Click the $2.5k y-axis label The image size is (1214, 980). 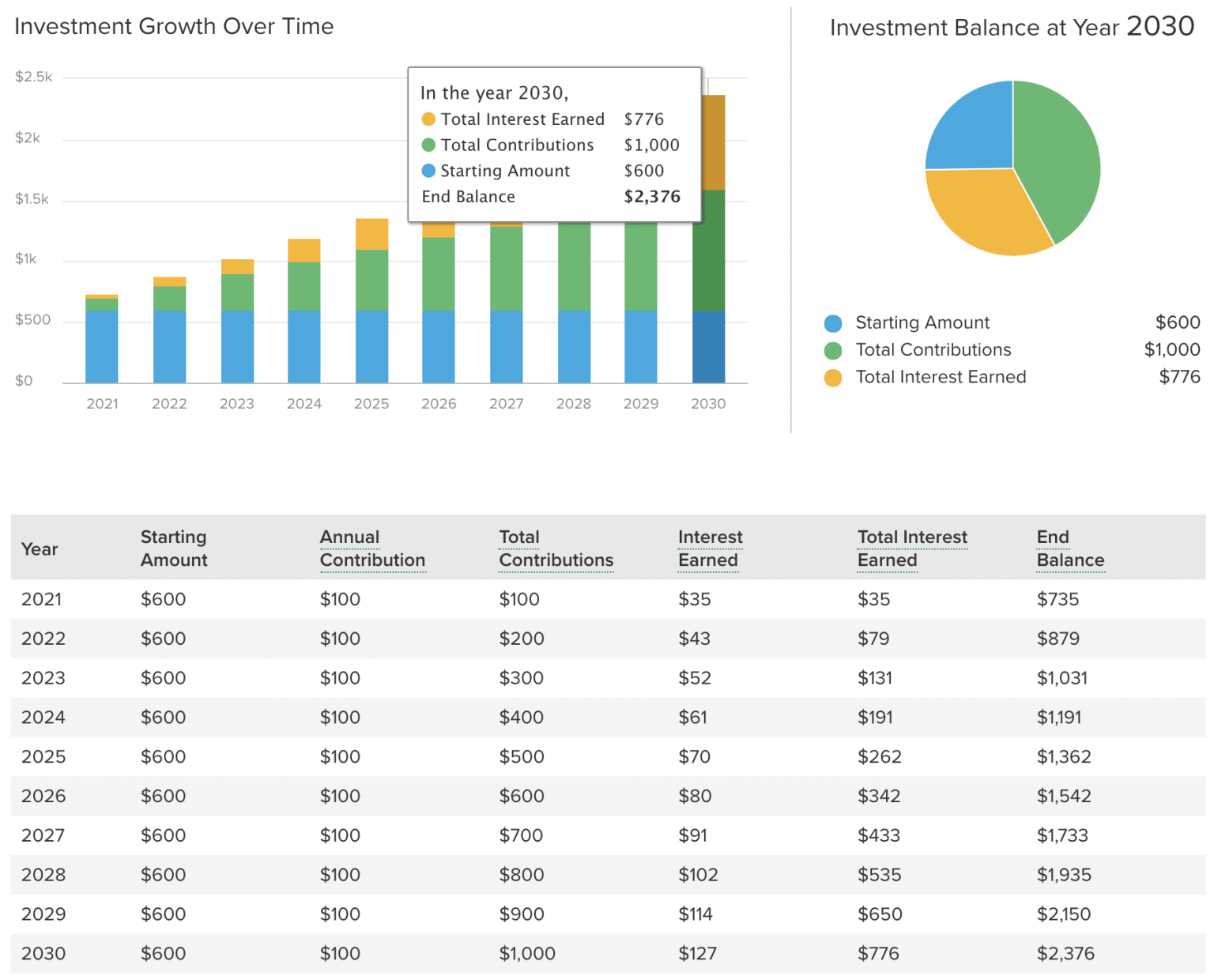[x=34, y=77]
